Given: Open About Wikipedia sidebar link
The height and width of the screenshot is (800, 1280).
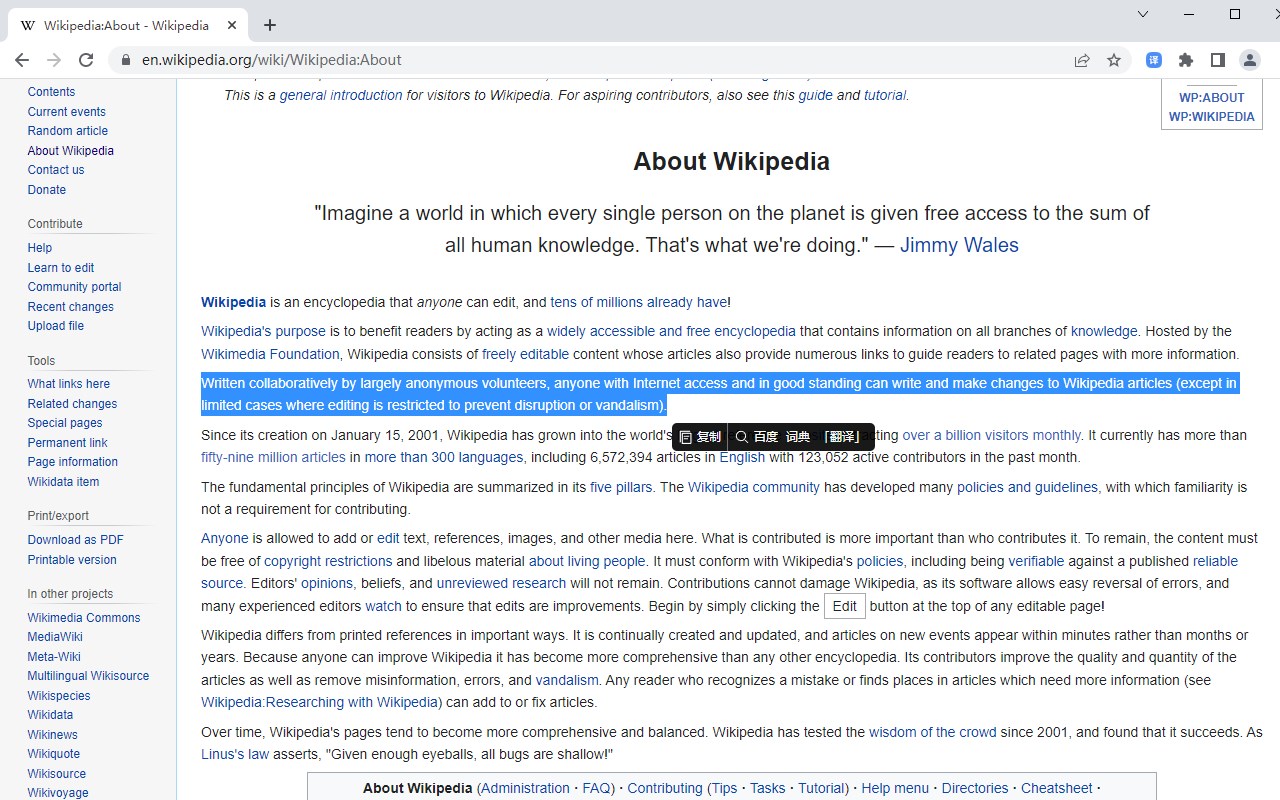Looking at the screenshot, I should (71, 151).
